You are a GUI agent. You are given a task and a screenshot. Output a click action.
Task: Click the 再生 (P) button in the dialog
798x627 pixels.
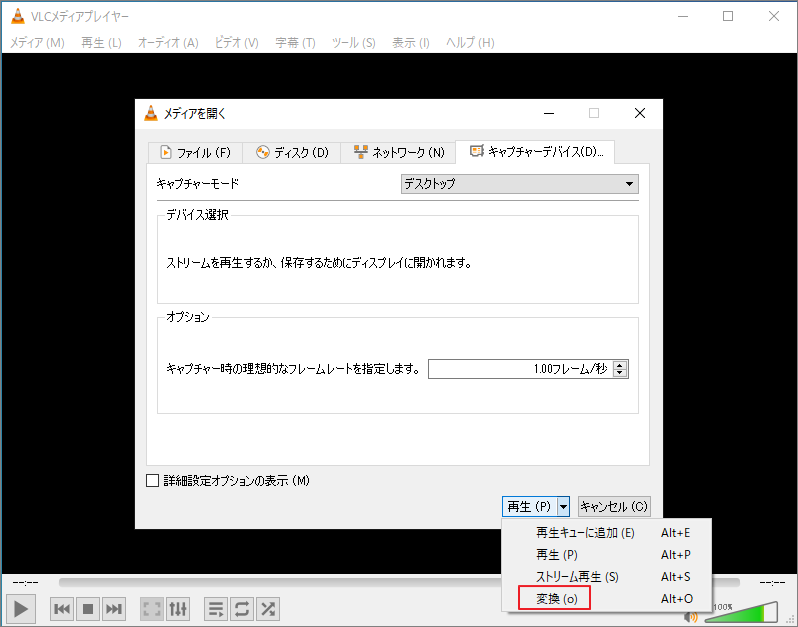[x=529, y=506]
